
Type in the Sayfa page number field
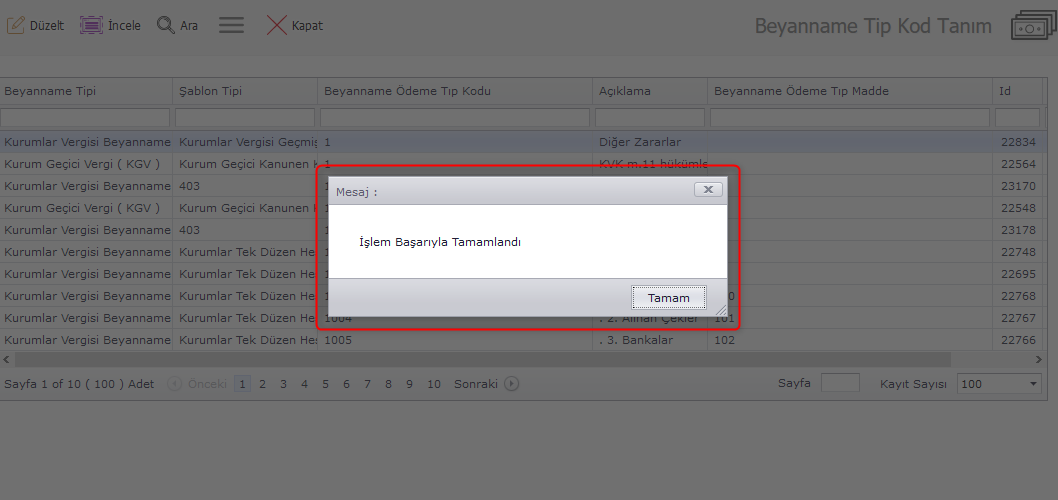point(840,383)
